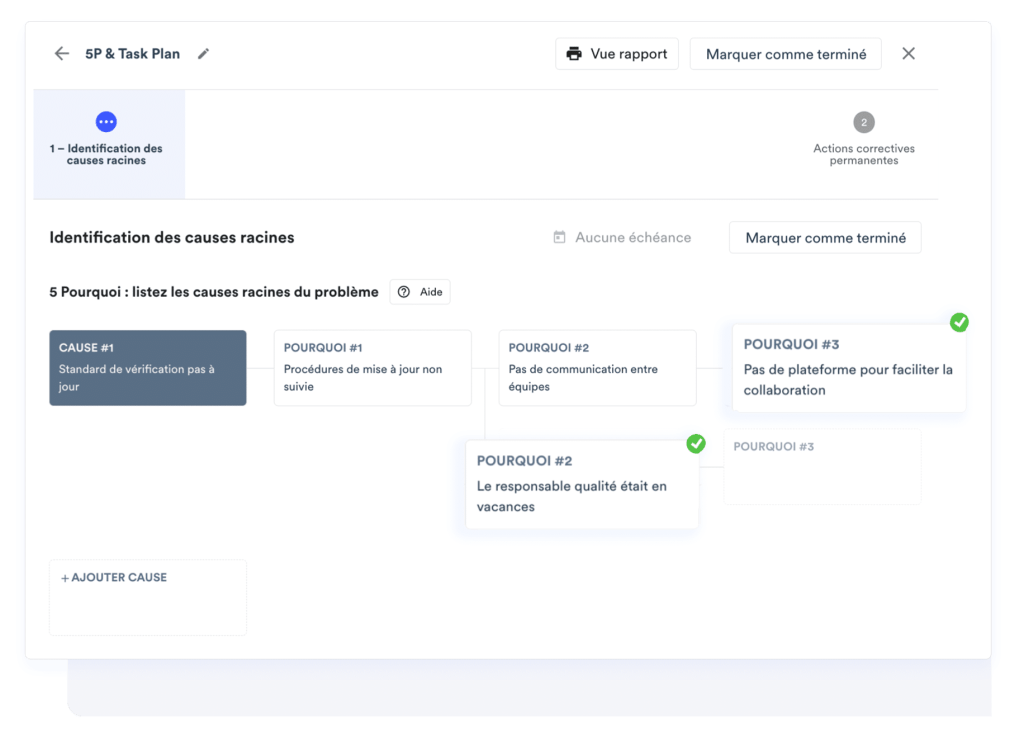Click the pencil icon to rename plan
Viewport: 1024px width, 741px height.
tap(204, 54)
